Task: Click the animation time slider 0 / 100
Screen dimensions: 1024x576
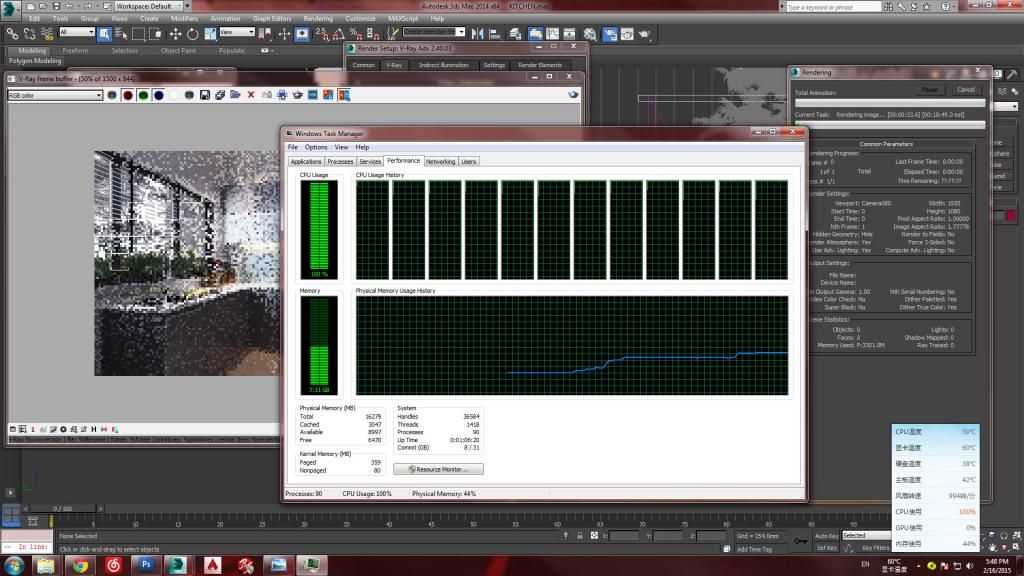Action: (x=62, y=508)
